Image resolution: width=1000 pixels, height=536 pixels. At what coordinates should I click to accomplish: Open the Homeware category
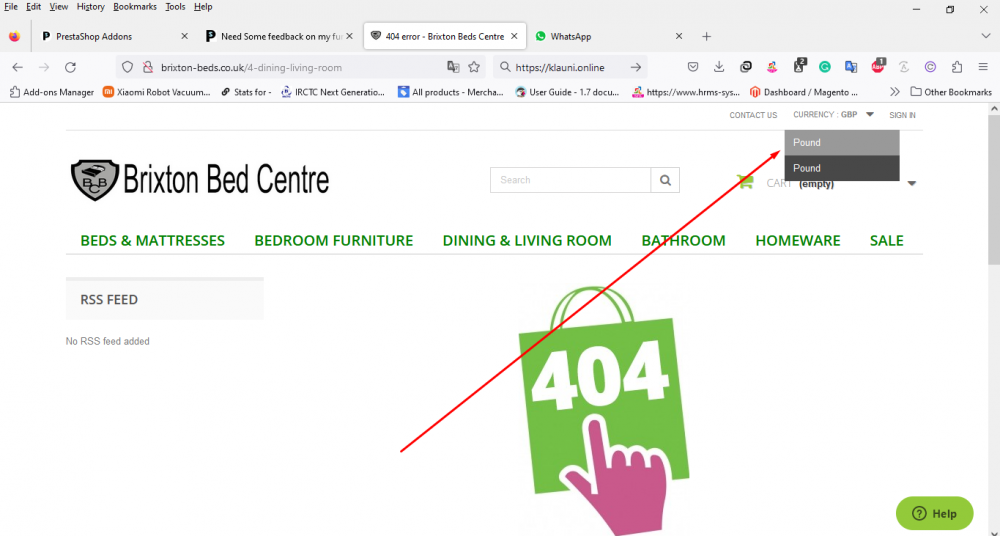click(x=798, y=241)
